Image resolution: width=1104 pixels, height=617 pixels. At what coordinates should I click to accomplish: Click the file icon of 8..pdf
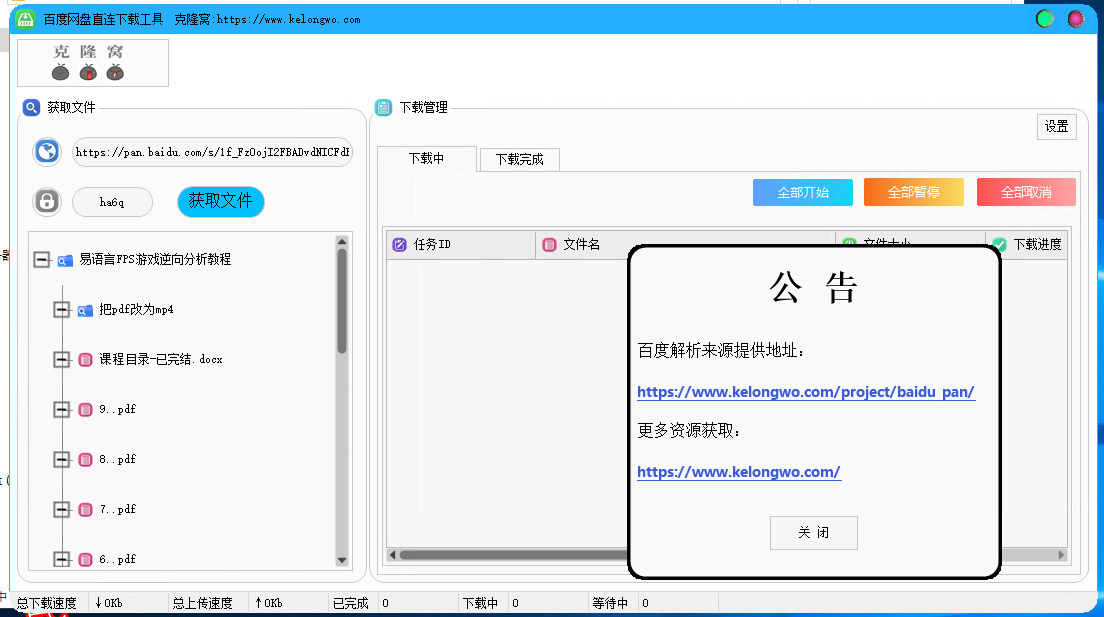point(85,460)
